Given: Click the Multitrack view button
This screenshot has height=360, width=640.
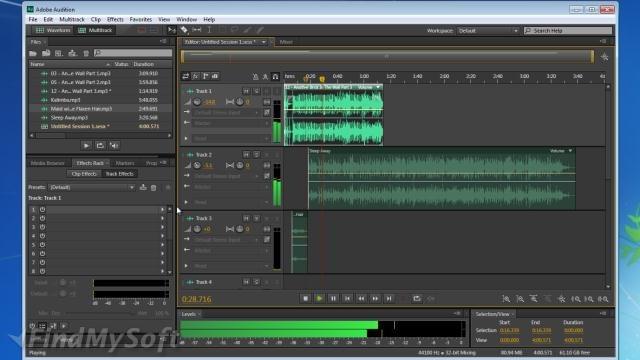Looking at the screenshot, I should (95, 30).
